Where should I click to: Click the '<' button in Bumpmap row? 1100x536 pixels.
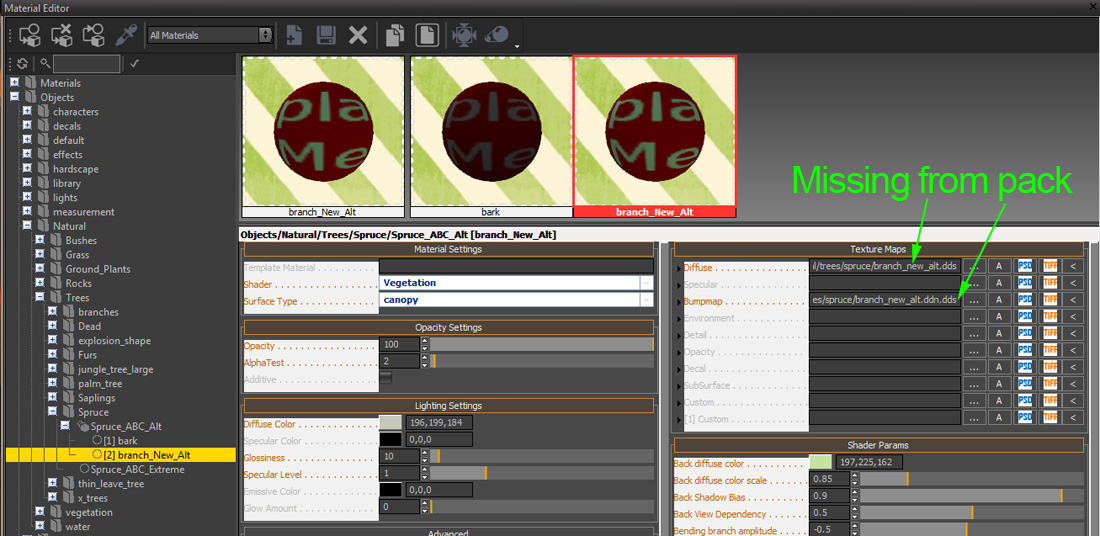(1073, 300)
